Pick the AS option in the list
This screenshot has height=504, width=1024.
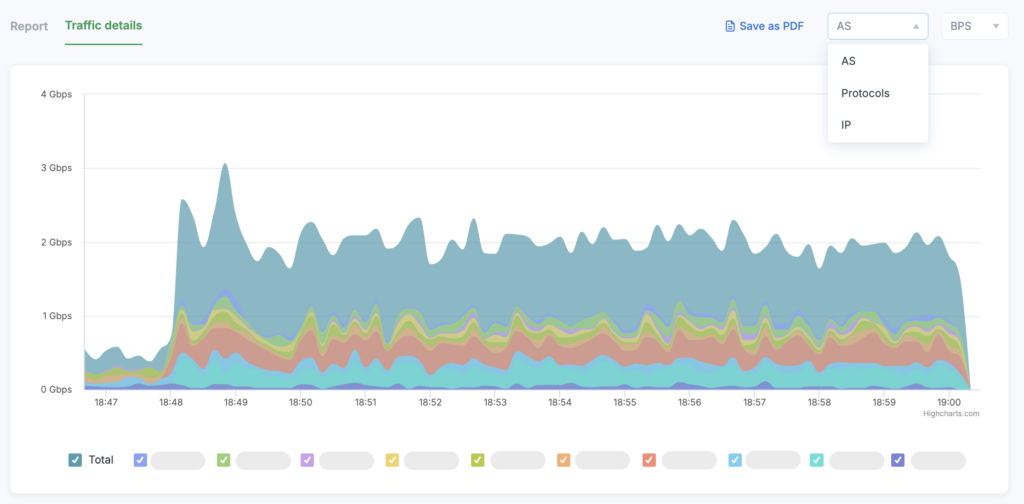click(848, 61)
